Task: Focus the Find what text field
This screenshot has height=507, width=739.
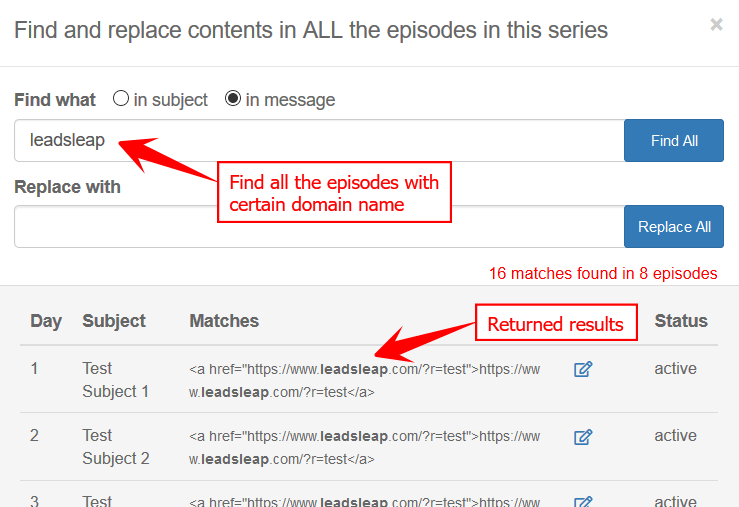Action: click(x=319, y=140)
